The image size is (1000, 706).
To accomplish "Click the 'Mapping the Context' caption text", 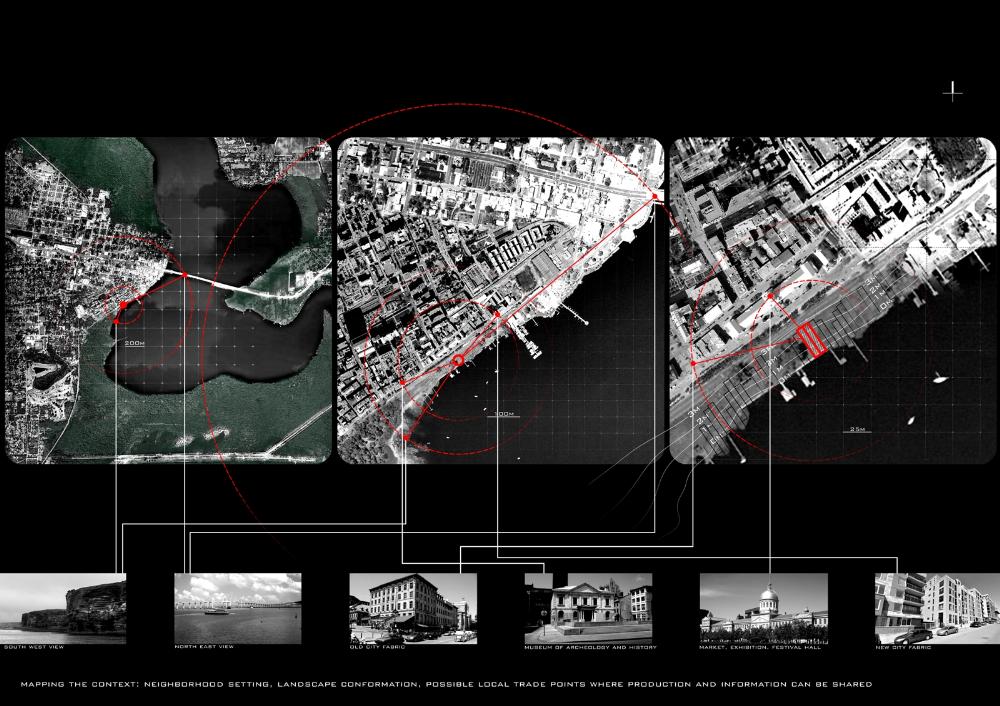I will (446, 685).
